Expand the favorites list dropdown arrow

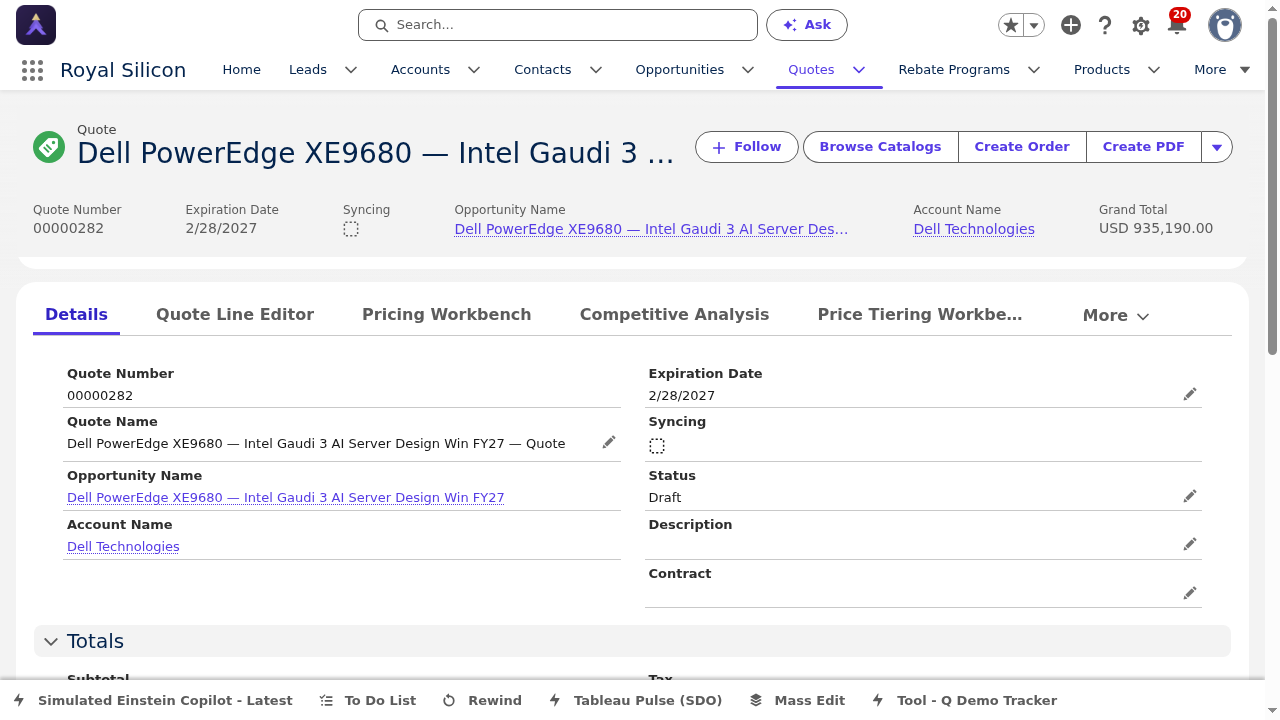(x=1035, y=25)
